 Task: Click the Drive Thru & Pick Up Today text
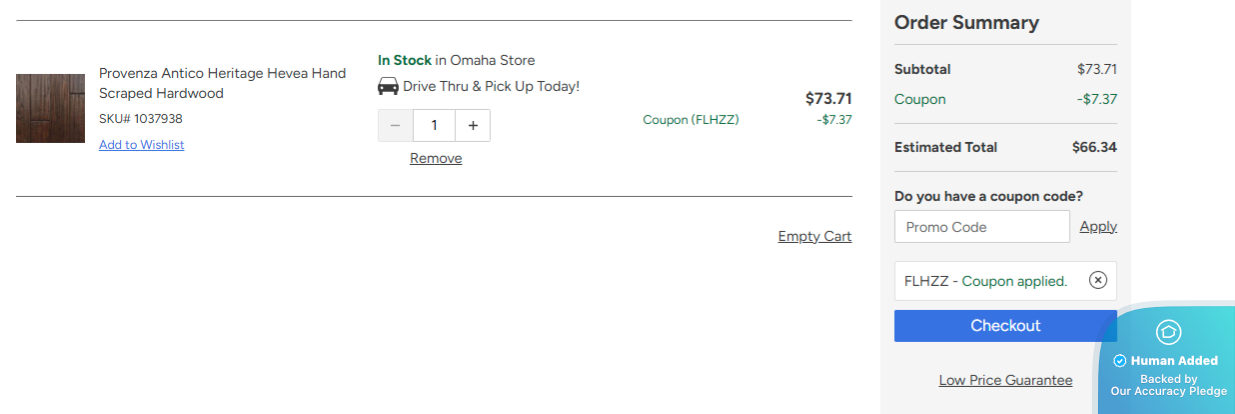pyautogui.click(x=491, y=87)
